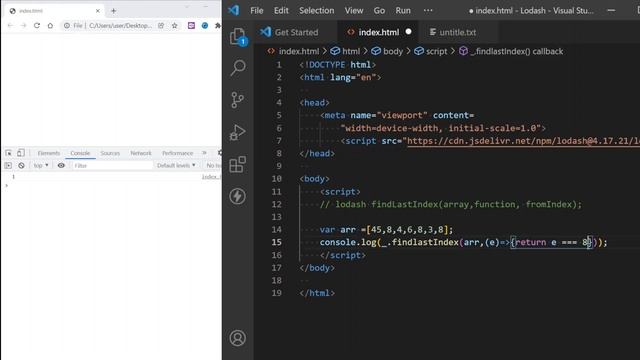Open the Selection menu
This screenshot has width=640, height=360.
(316, 11)
